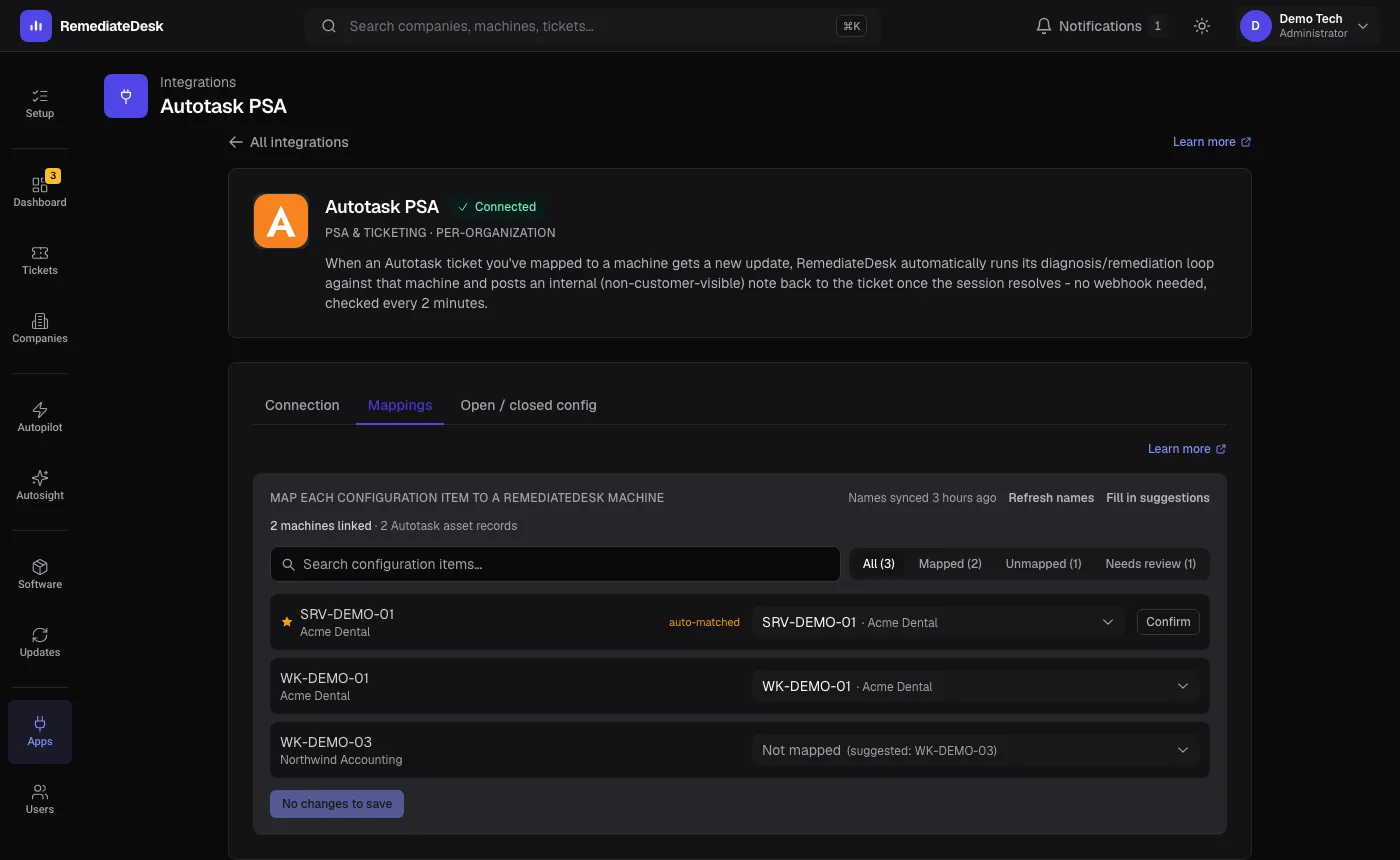The image size is (1400, 860).
Task: Click Refresh names
Action: (x=1051, y=498)
